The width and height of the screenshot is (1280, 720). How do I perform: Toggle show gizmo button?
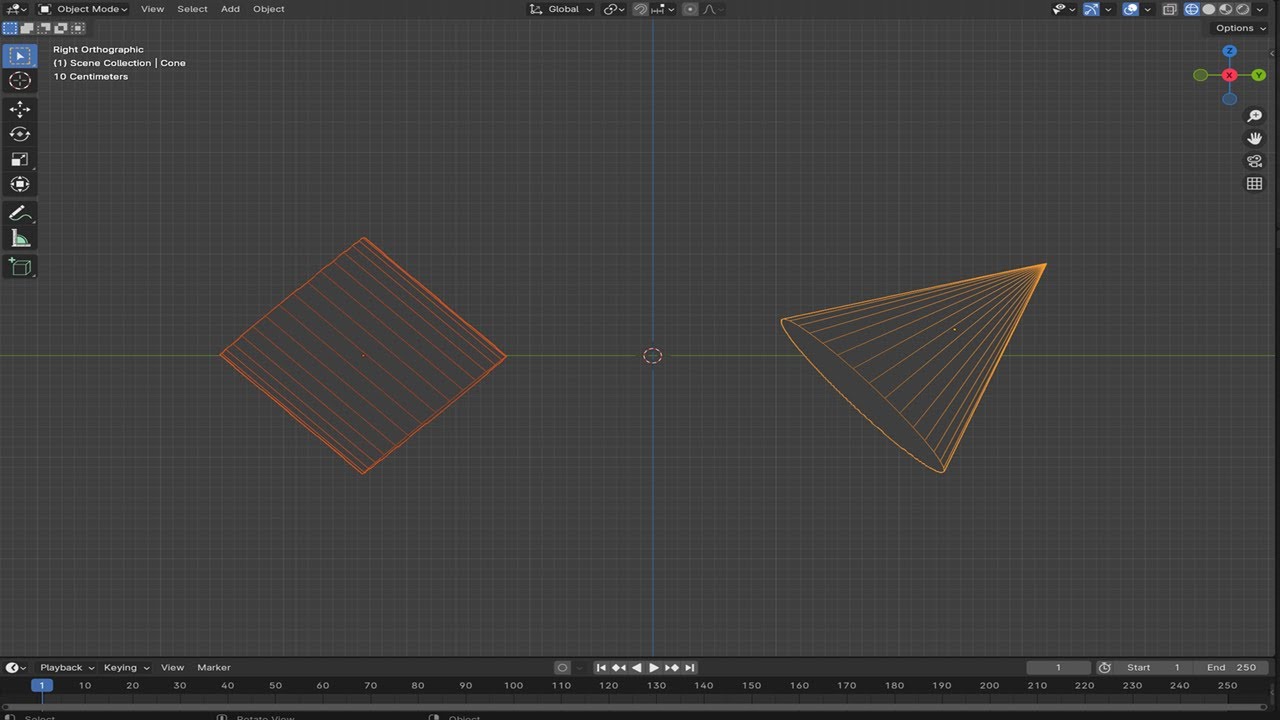point(1091,9)
